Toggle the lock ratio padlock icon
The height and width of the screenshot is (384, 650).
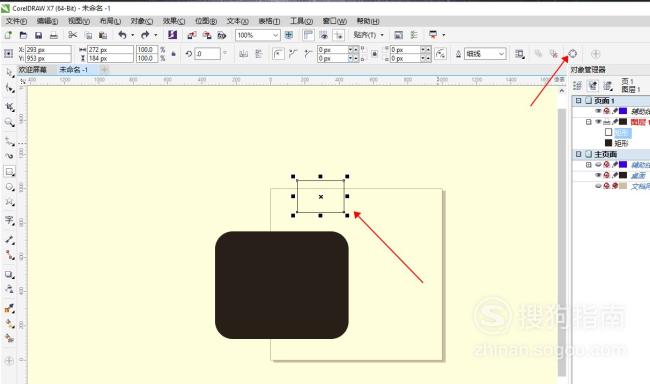pos(174,54)
